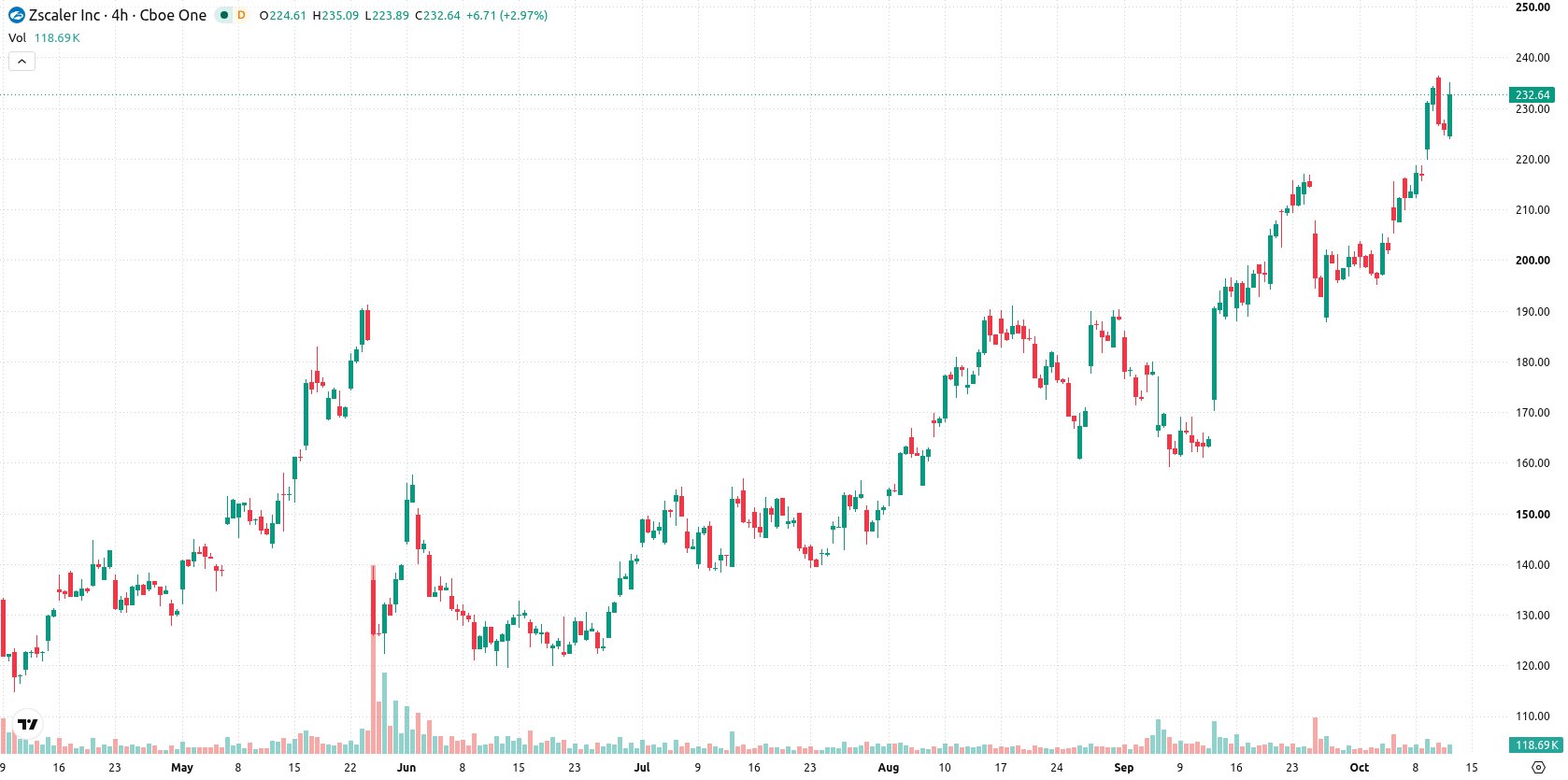Click the current price label 232.64 on axis
1568x780 pixels.
(1532, 95)
